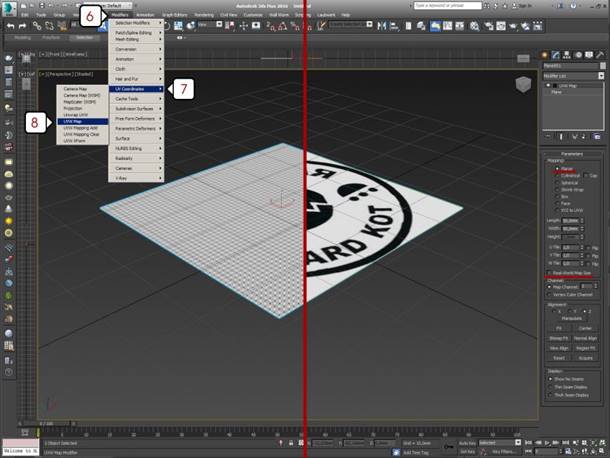Click the Select and Manipulate icon

coord(244,26)
